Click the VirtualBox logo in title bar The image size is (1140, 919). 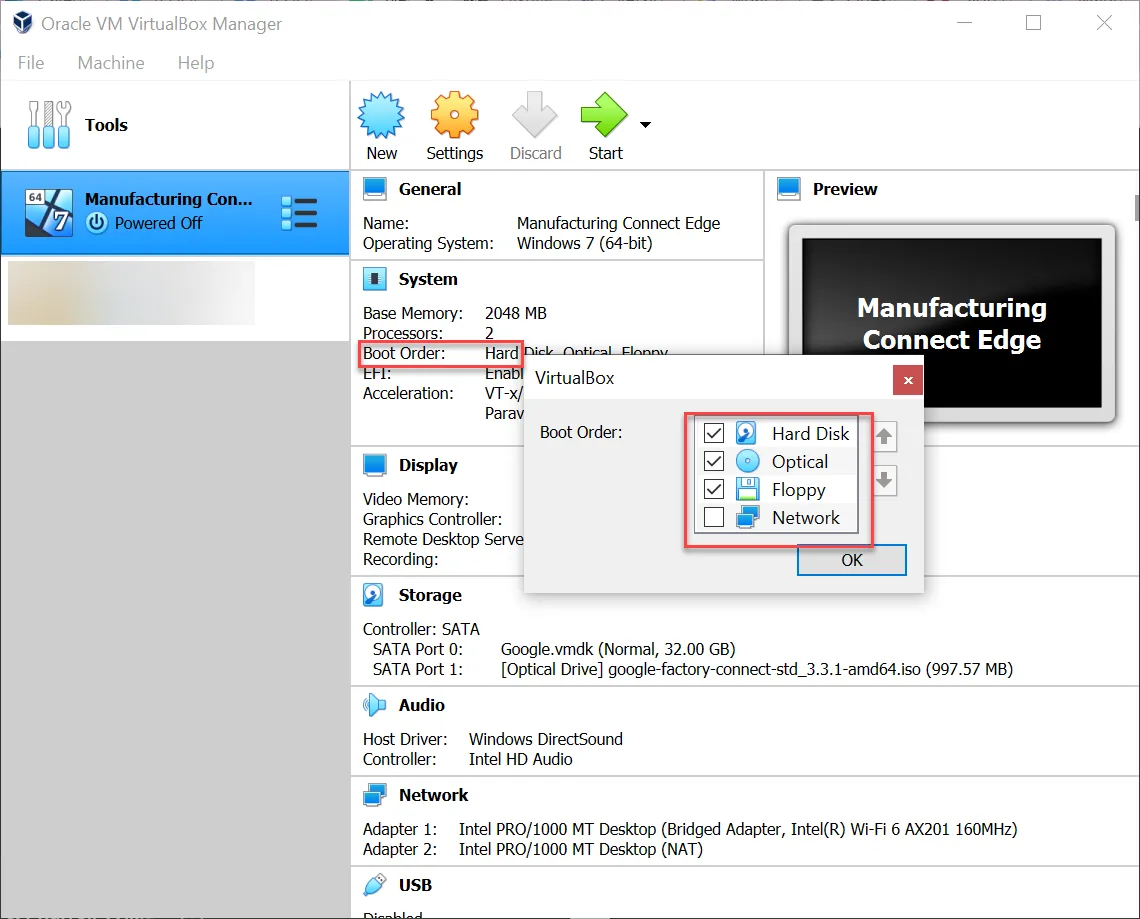pos(23,23)
